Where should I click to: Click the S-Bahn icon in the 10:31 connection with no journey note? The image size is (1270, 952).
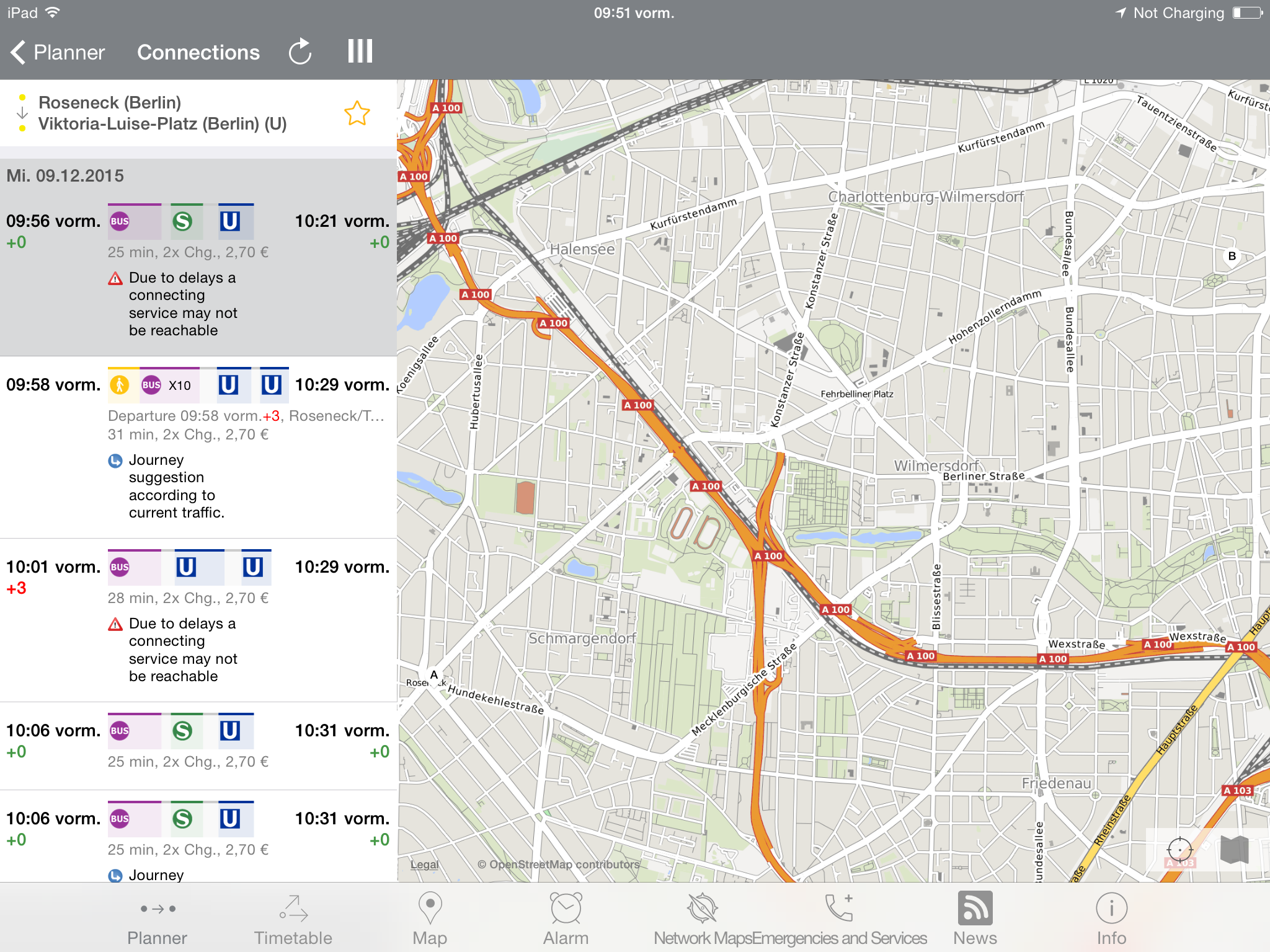pyautogui.click(x=182, y=731)
